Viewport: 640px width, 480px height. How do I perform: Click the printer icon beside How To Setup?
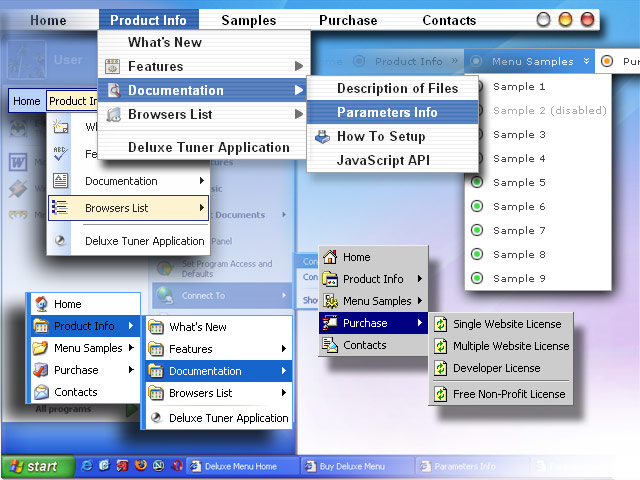322,137
